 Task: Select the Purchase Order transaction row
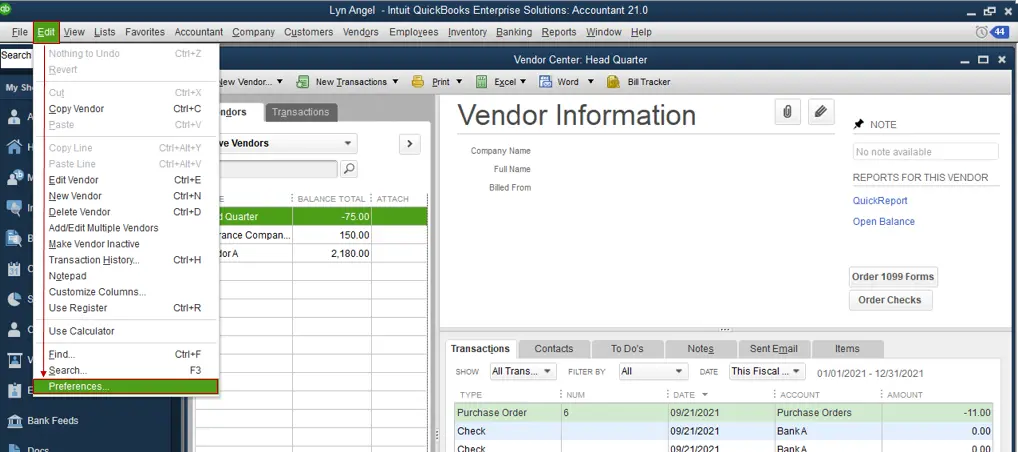723,412
